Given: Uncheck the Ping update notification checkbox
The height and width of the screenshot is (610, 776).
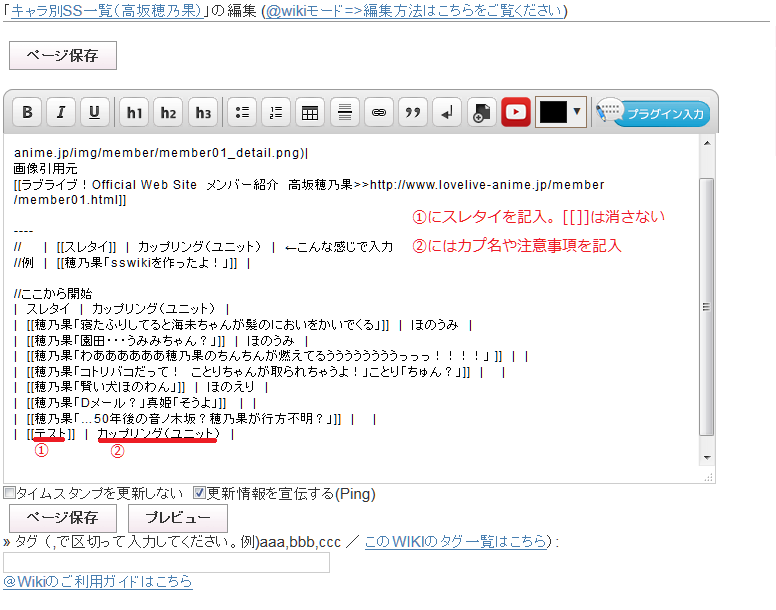Looking at the screenshot, I should pyautogui.click(x=199, y=493).
